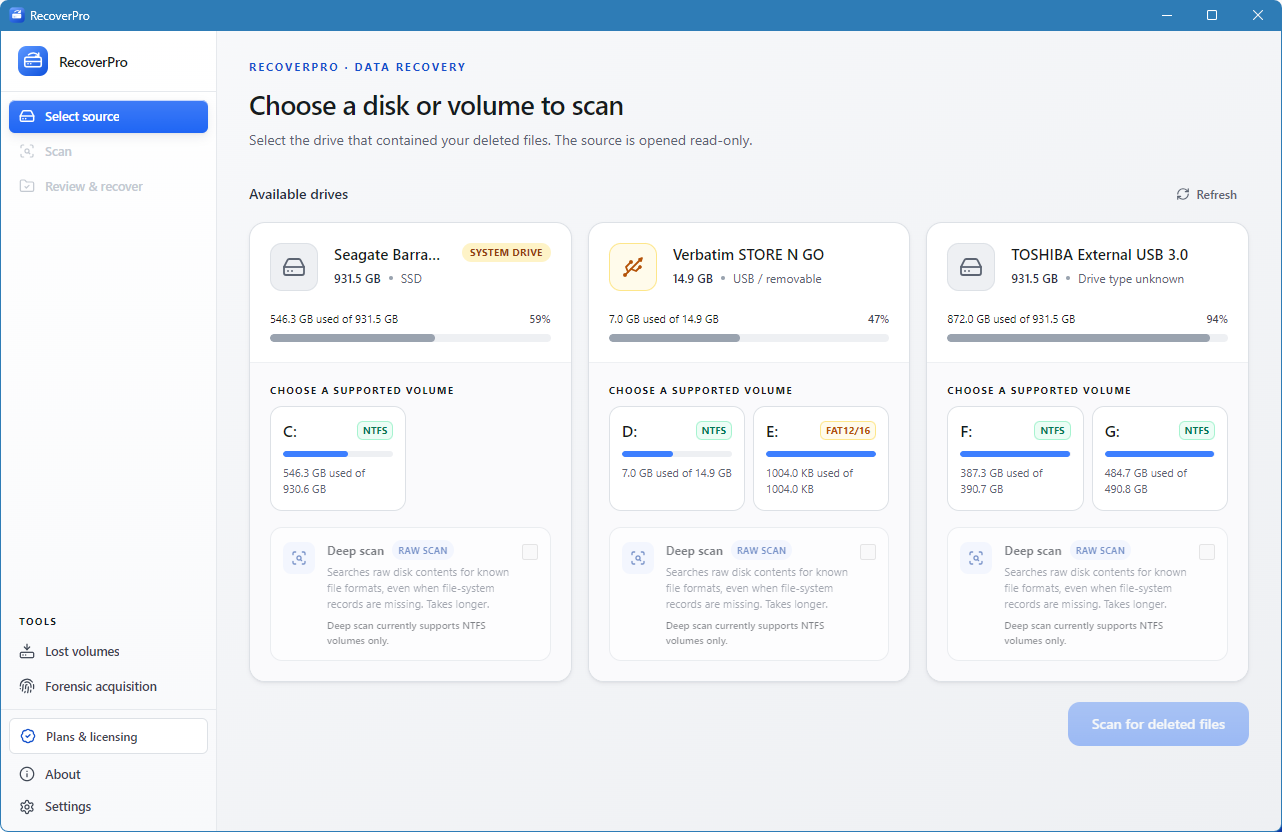This screenshot has height=832, width=1282.
Task: Click the About info icon
Action: coord(27,775)
